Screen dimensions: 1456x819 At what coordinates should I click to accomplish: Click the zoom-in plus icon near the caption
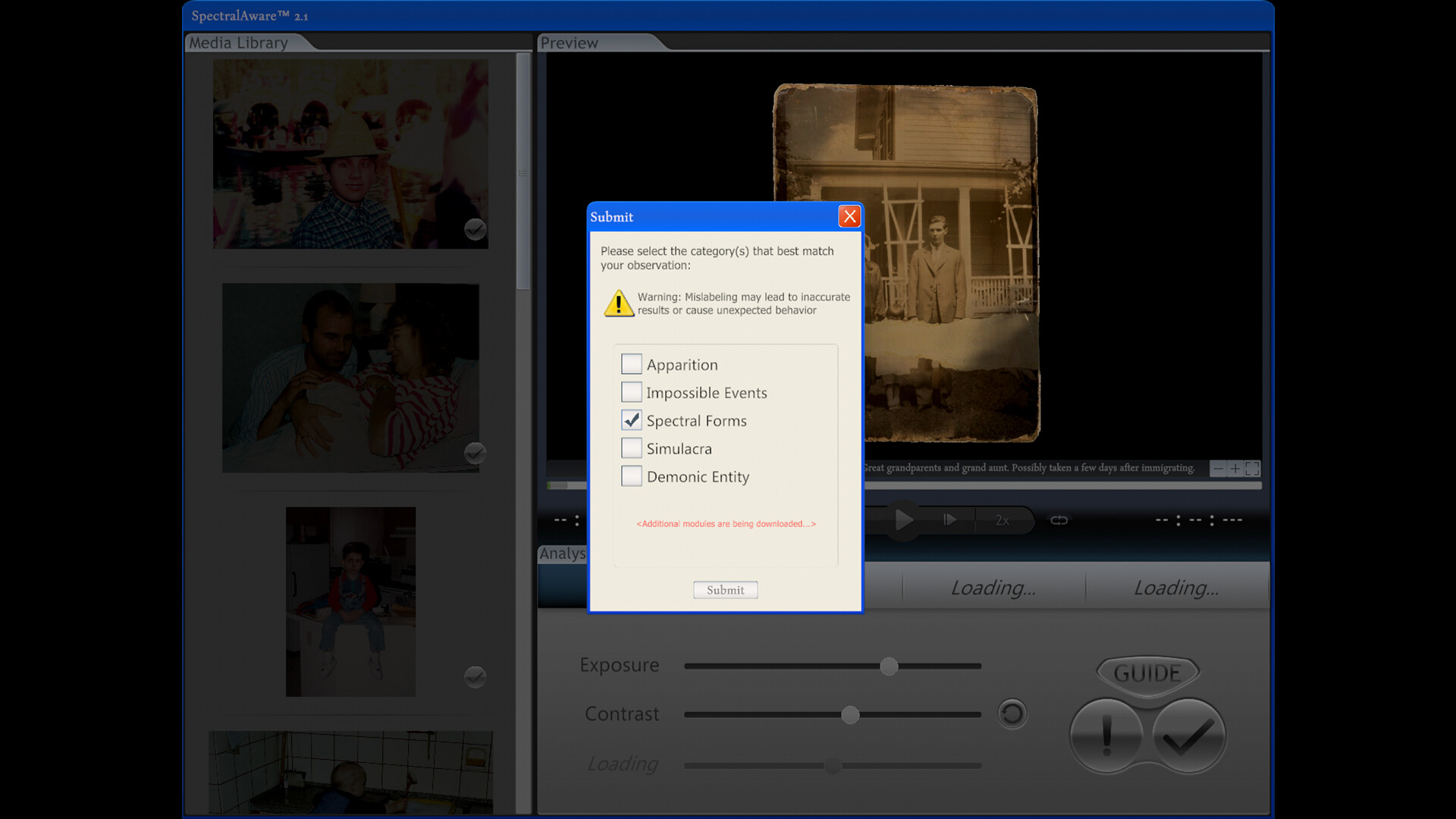[x=1235, y=469]
